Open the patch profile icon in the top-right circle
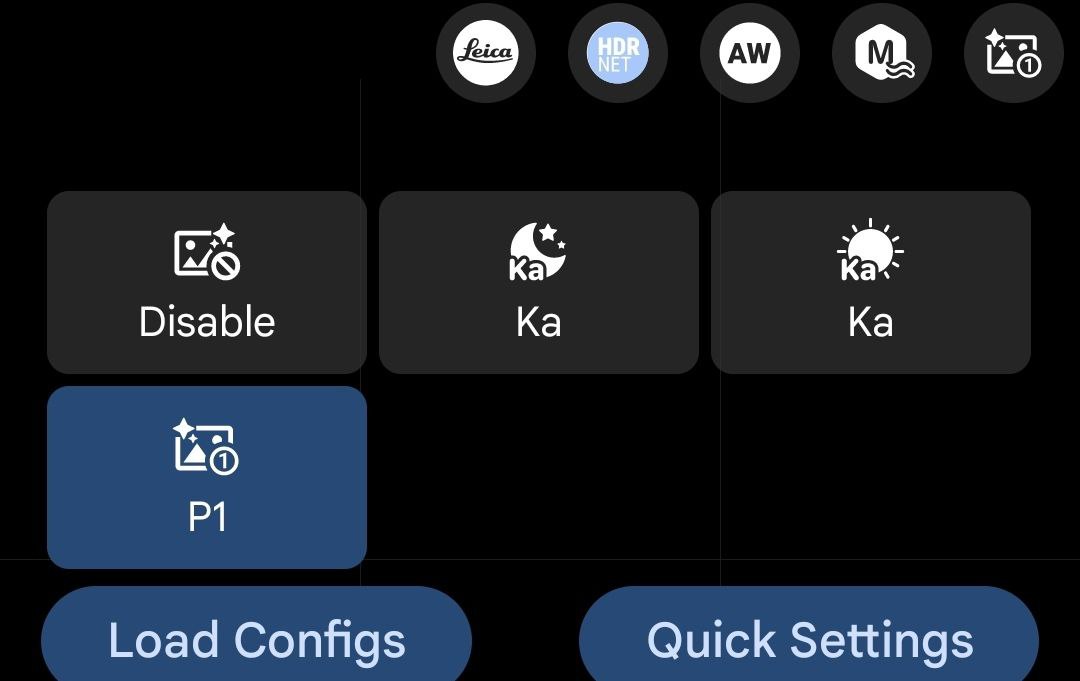This screenshot has width=1080, height=681. (1014, 53)
